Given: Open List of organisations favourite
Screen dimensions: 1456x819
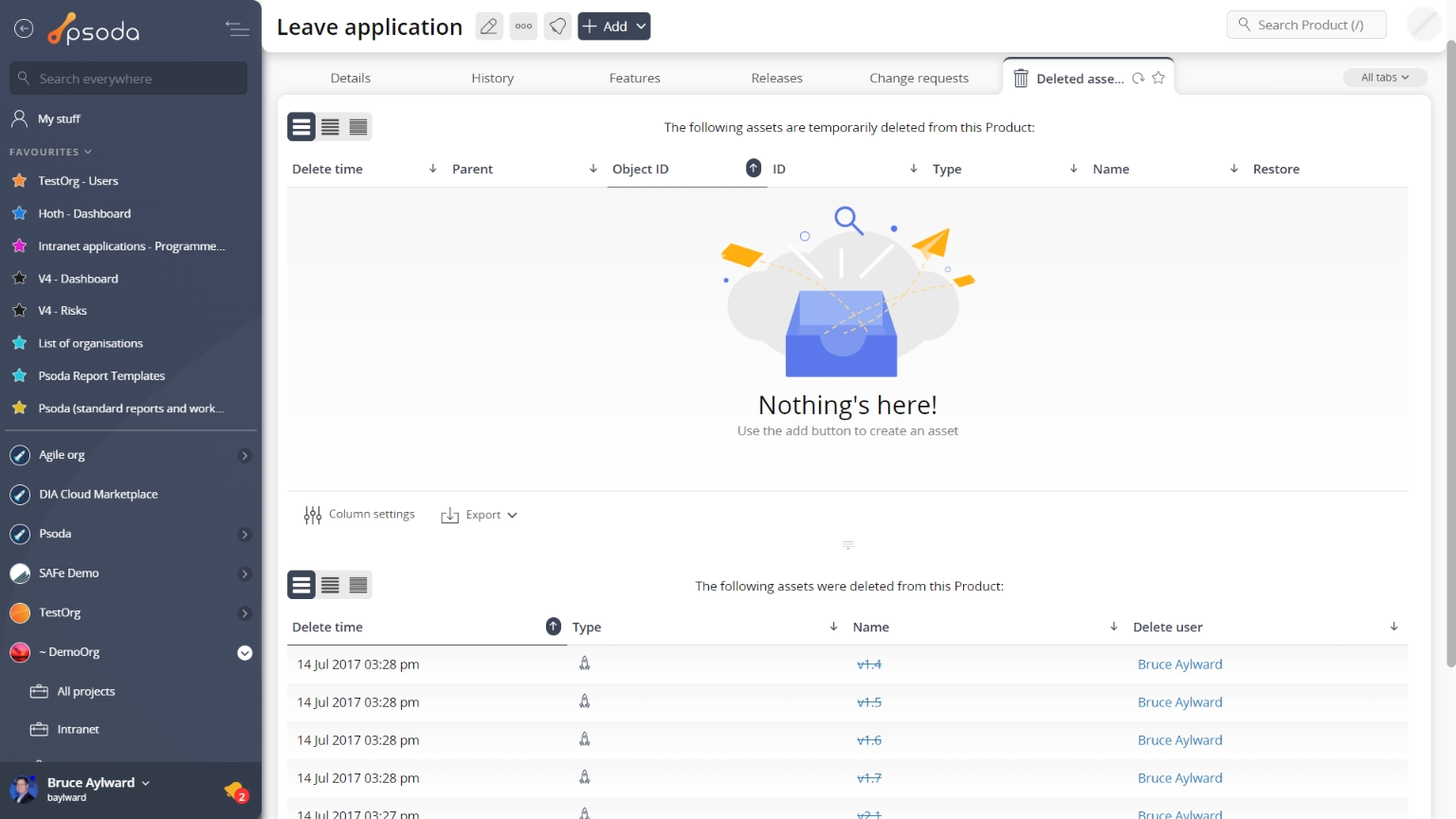Looking at the screenshot, I should 90,343.
